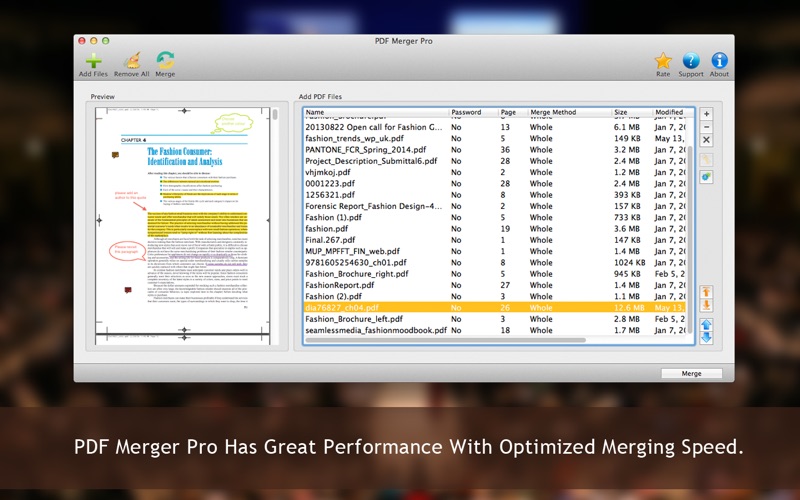
Task: Select Fashion (1).pdf in the list
Action: (x=495, y=217)
